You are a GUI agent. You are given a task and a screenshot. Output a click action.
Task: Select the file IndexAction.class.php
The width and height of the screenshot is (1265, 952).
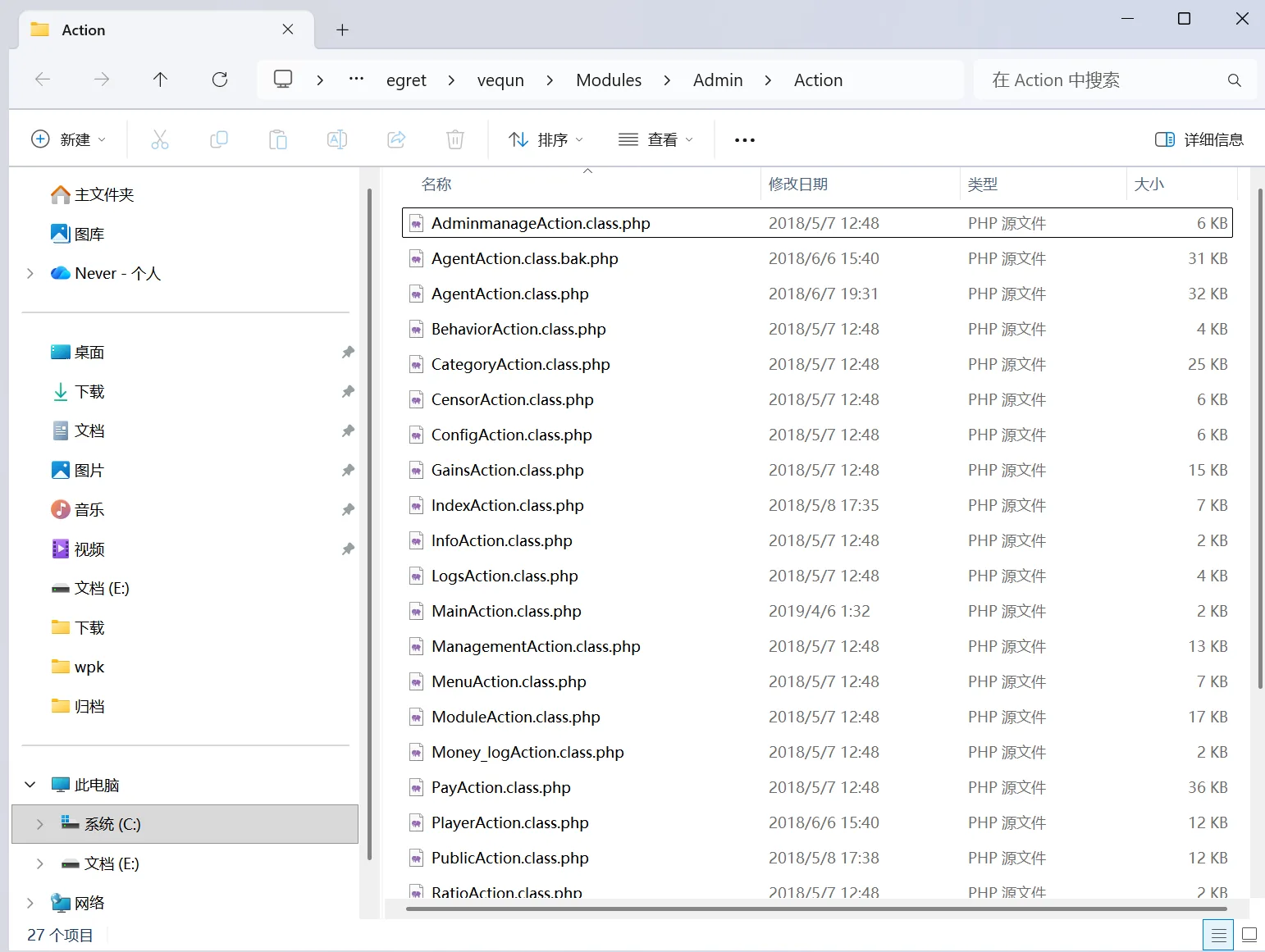pyautogui.click(x=817, y=505)
